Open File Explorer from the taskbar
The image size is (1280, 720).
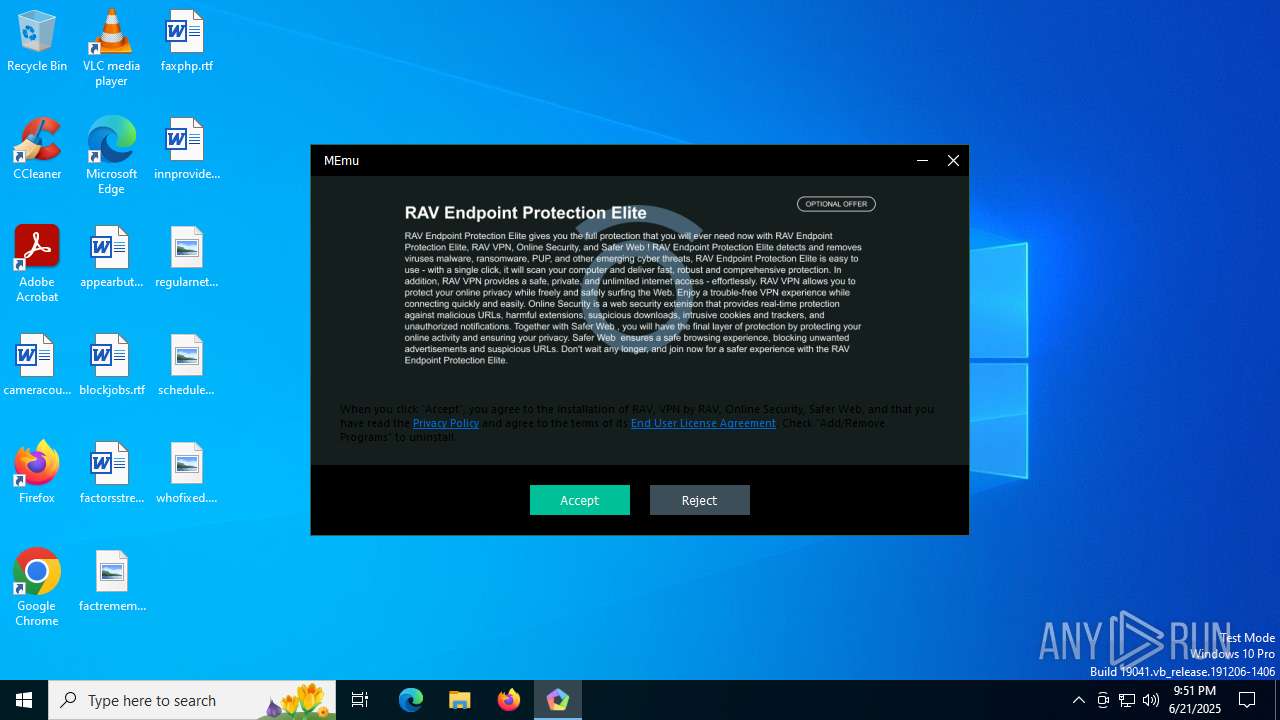point(460,700)
